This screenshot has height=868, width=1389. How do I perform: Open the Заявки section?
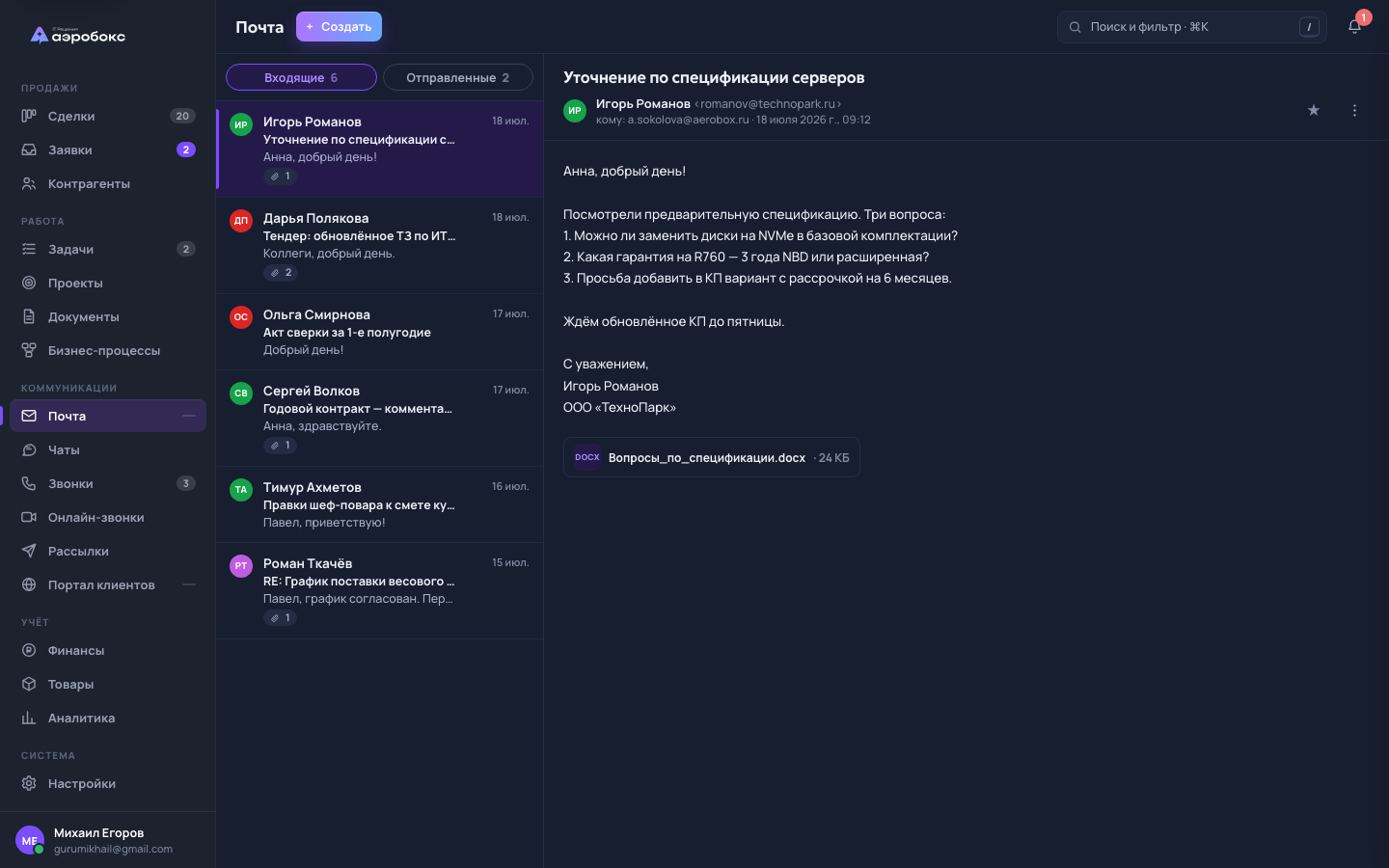(108, 149)
